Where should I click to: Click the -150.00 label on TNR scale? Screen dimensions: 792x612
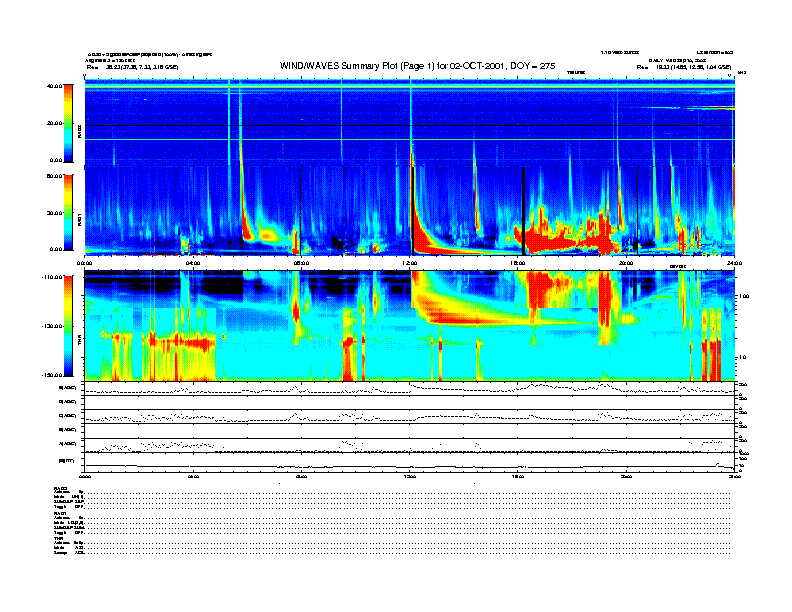pos(52,375)
